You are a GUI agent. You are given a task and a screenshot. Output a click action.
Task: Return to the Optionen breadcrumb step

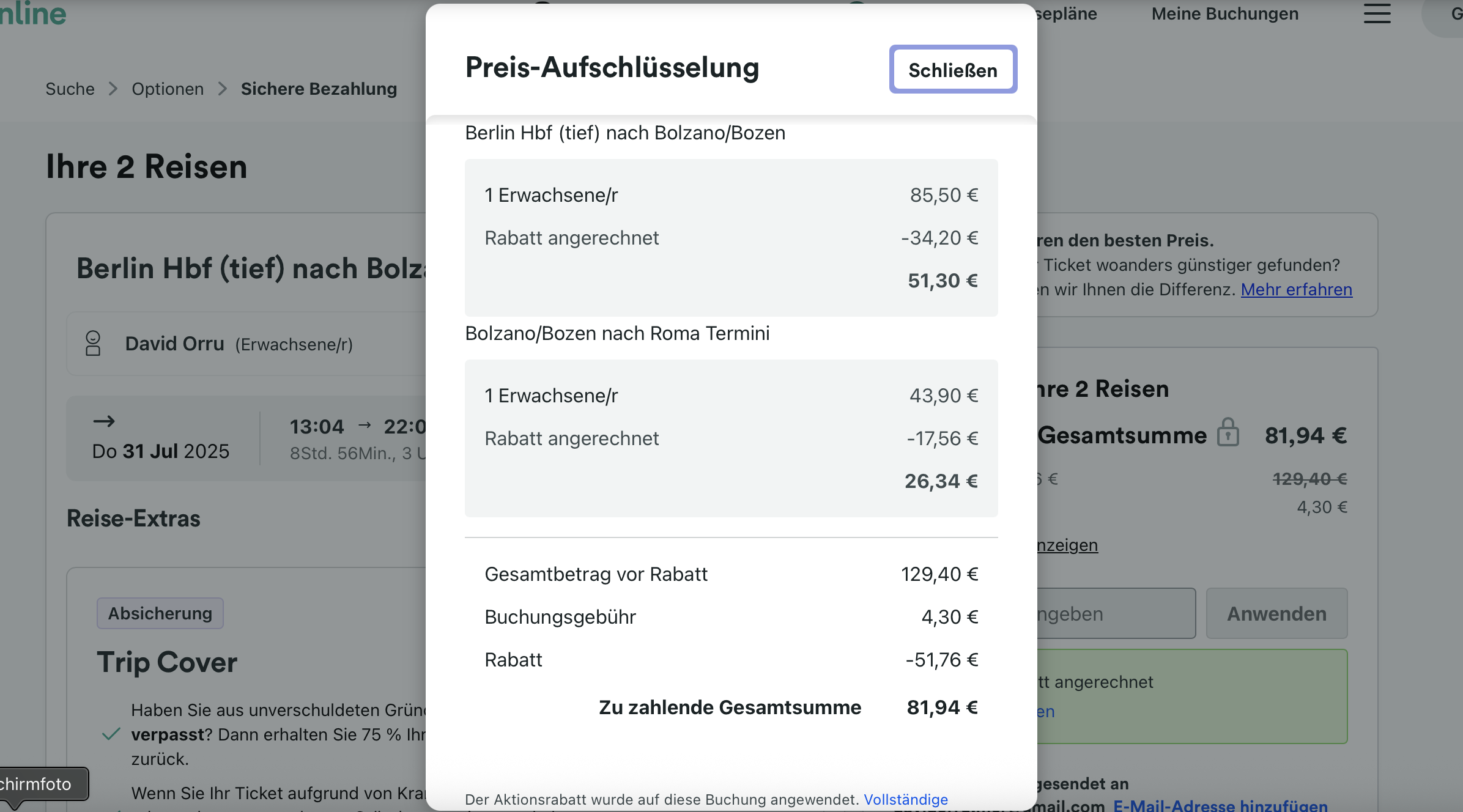pos(168,89)
